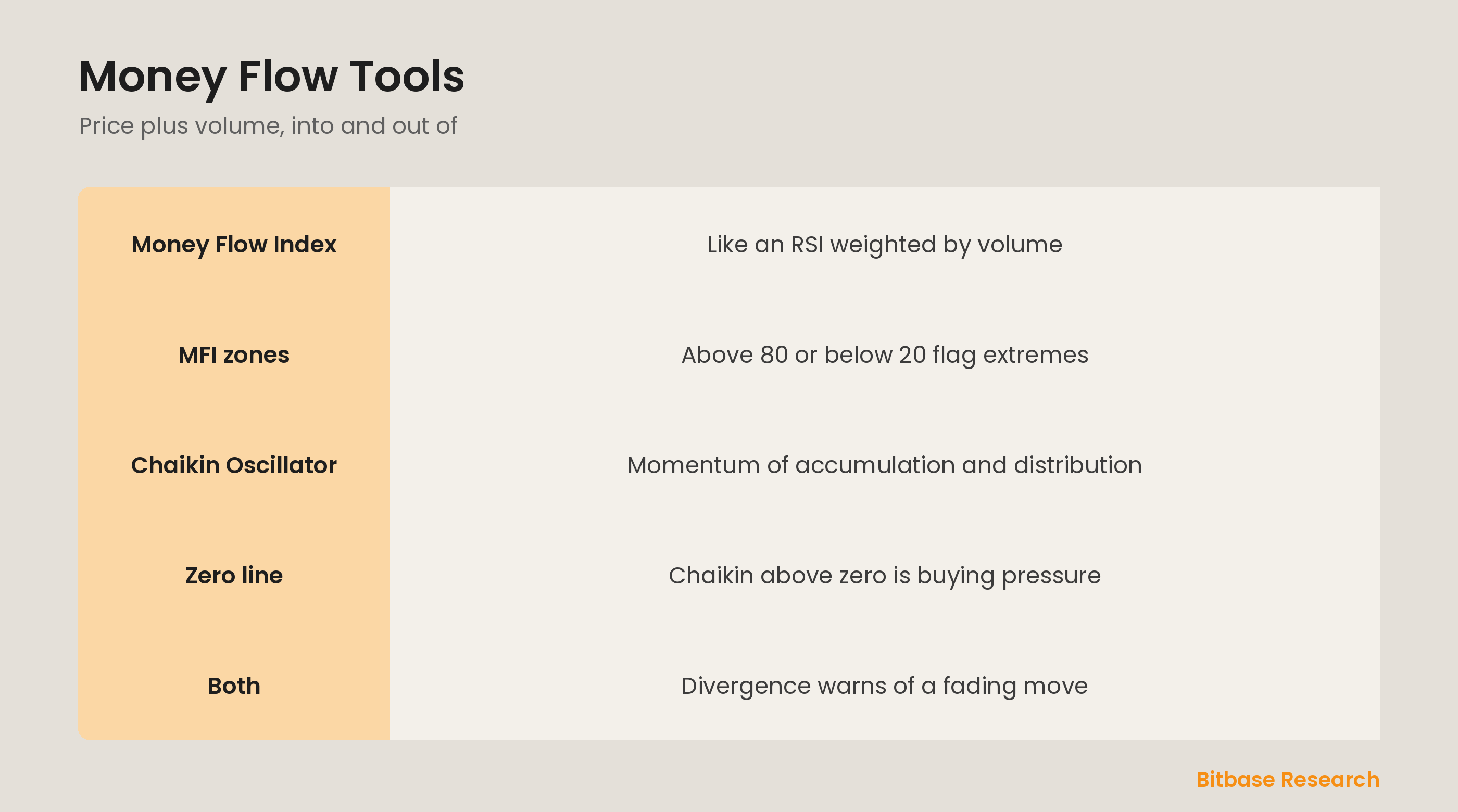1458x812 pixels.
Task: Open the Bitbase Research footer link
Action: [1288, 780]
